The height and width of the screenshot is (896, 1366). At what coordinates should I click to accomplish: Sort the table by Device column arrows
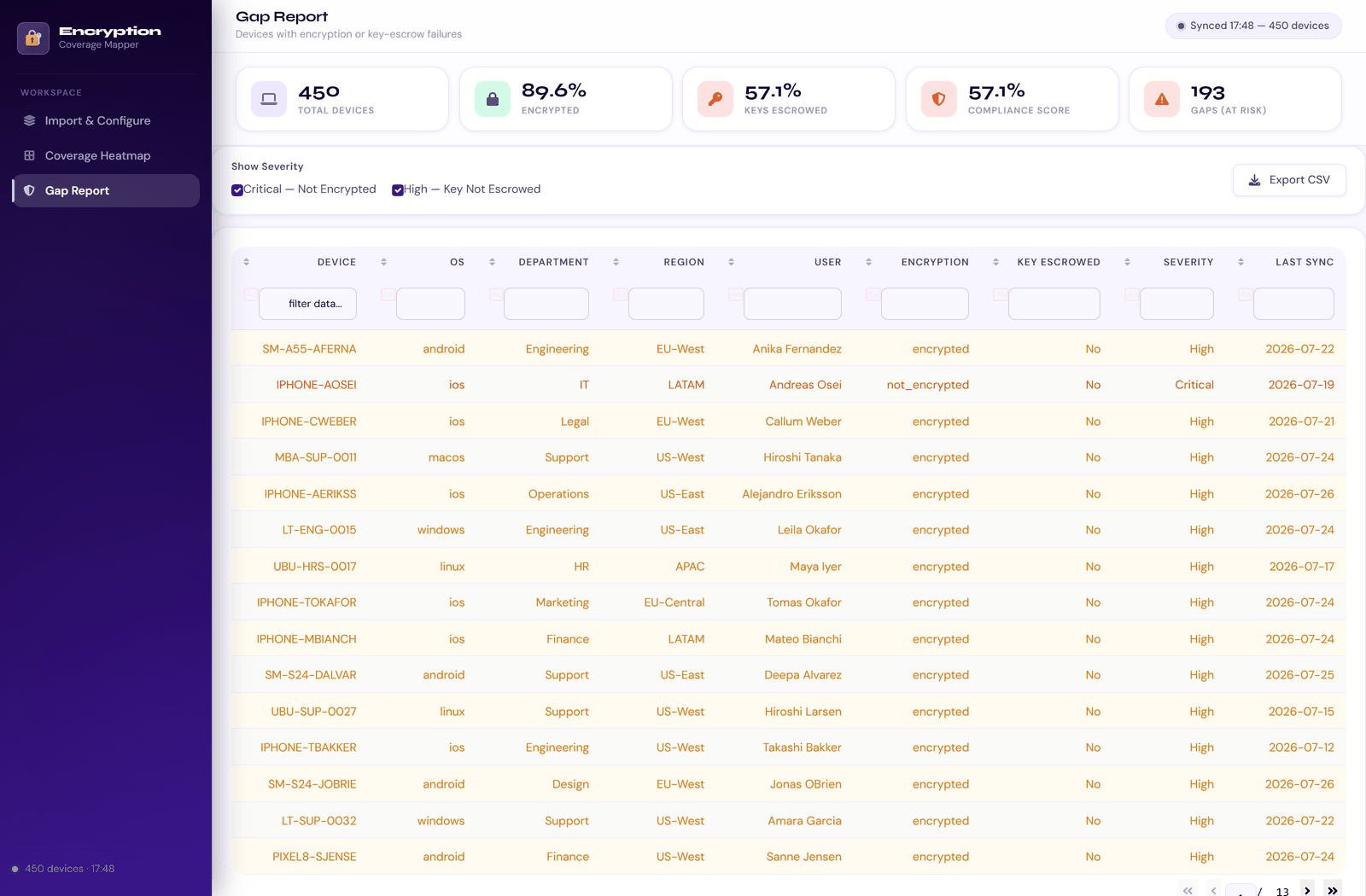point(247,262)
